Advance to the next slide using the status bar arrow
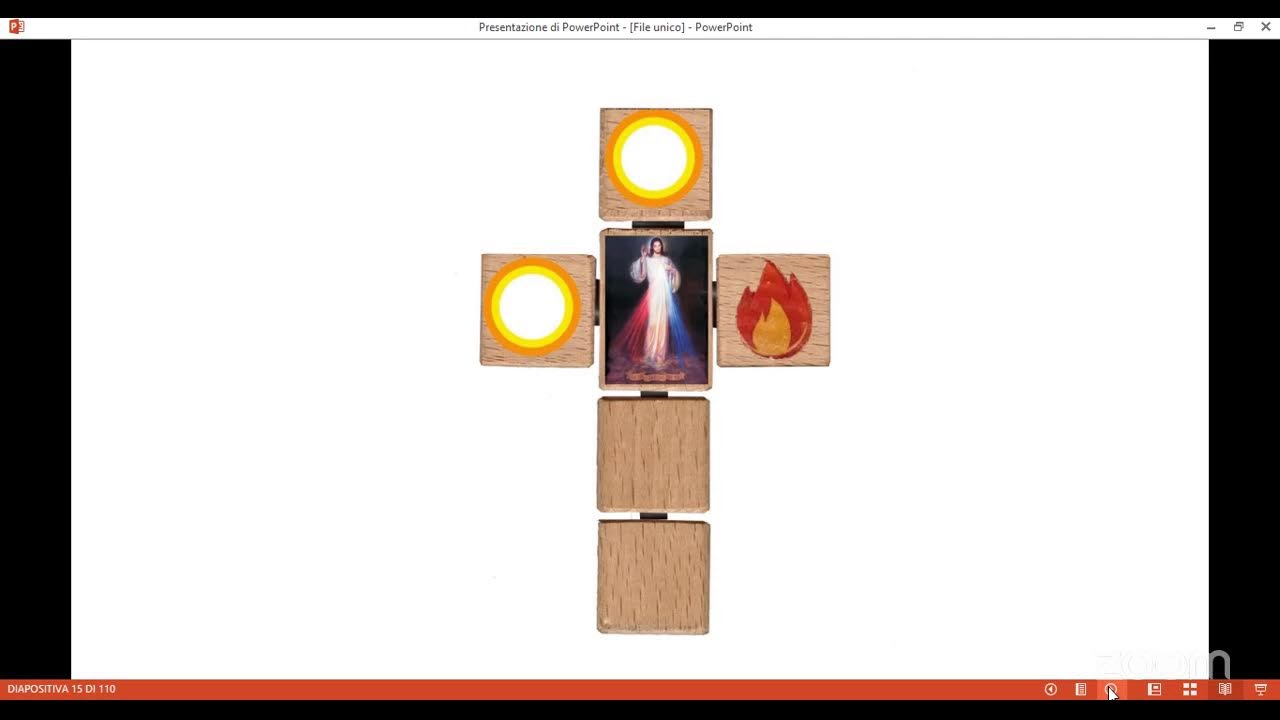 click(1111, 689)
